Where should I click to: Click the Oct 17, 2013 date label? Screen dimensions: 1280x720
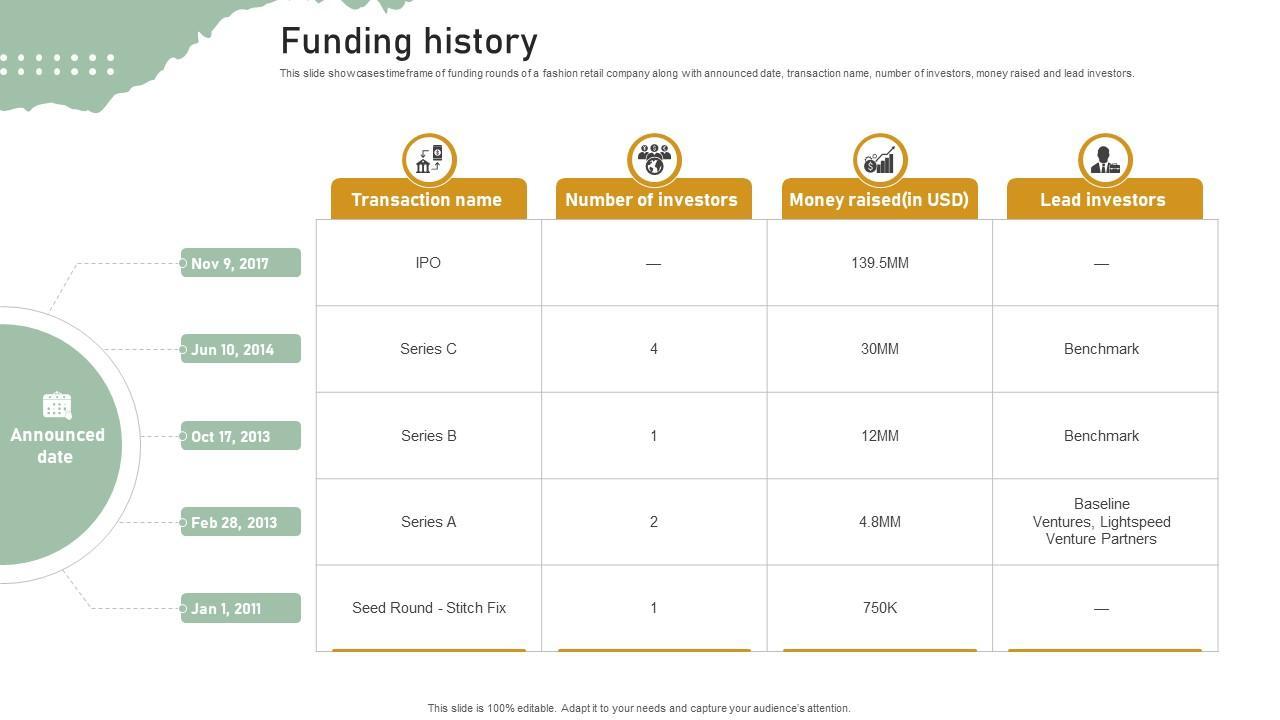click(240, 436)
